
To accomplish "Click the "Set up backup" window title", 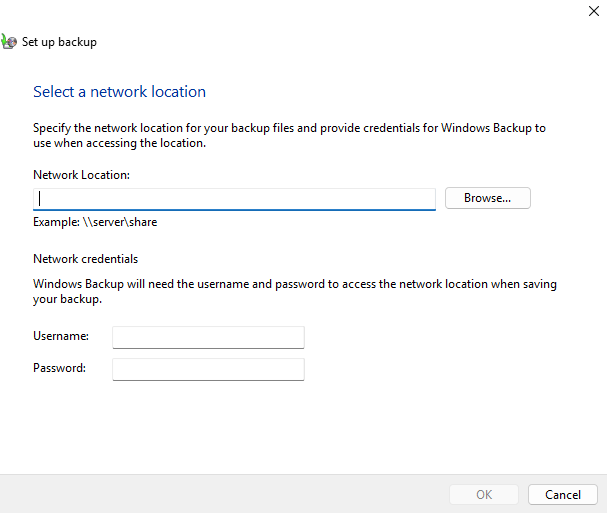I will point(59,43).
